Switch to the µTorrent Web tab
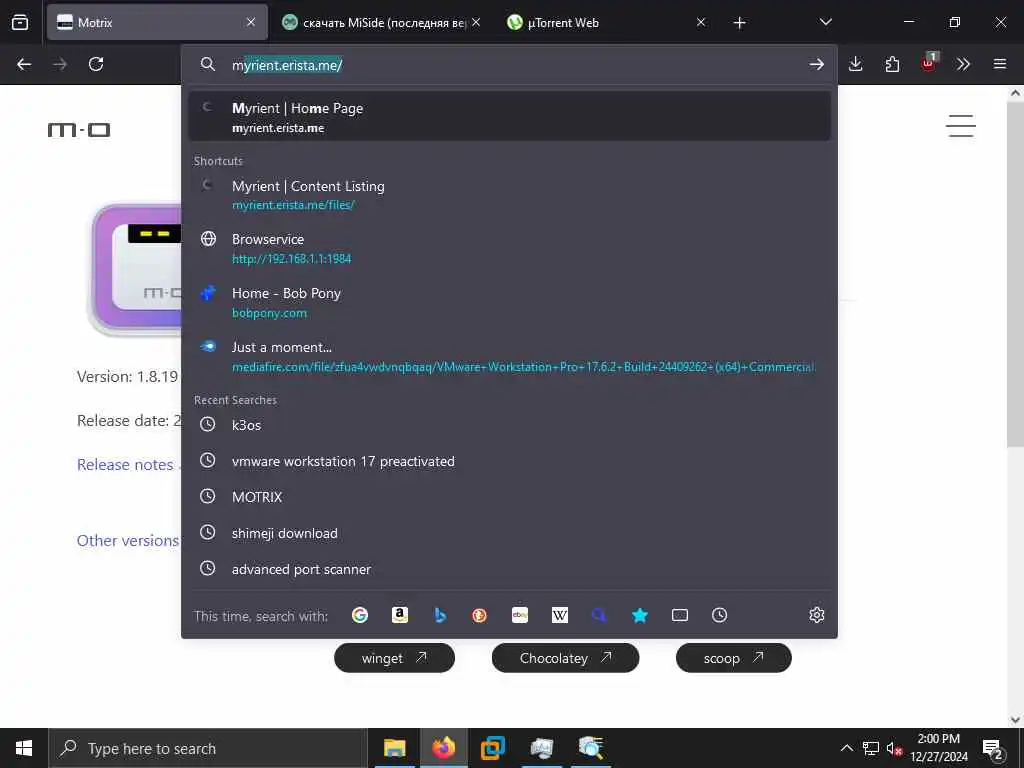 point(607,23)
